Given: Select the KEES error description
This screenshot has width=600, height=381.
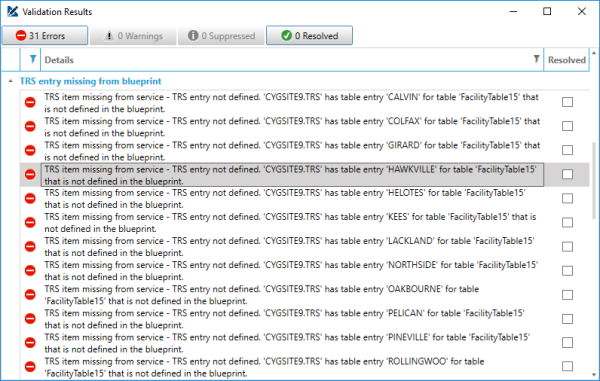Looking at the screenshot, I should click(x=290, y=223).
